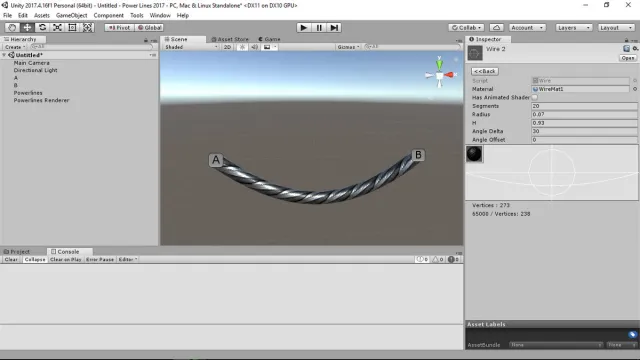Click the B handle label in scene

click(x=418, y=155)
